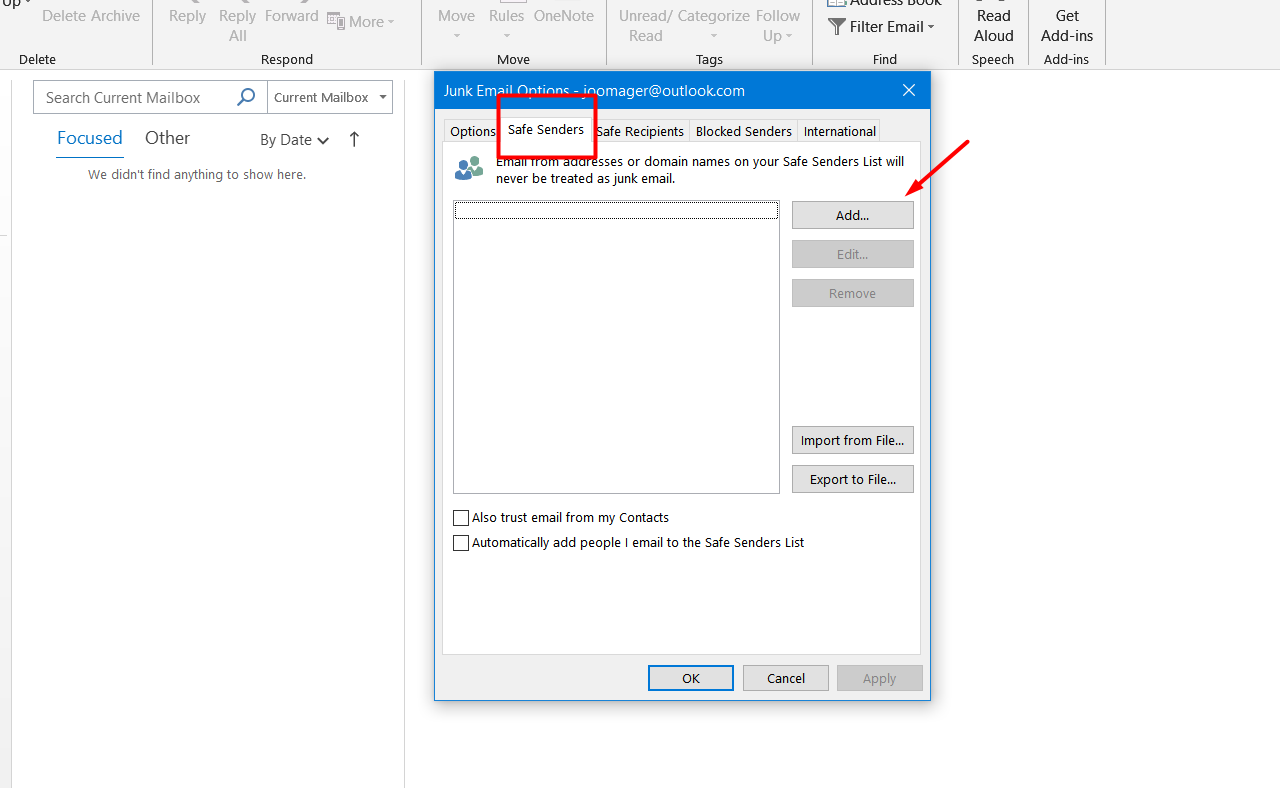Select the International tab
The width and height of the screenshot is (1280, 788).
839,131
